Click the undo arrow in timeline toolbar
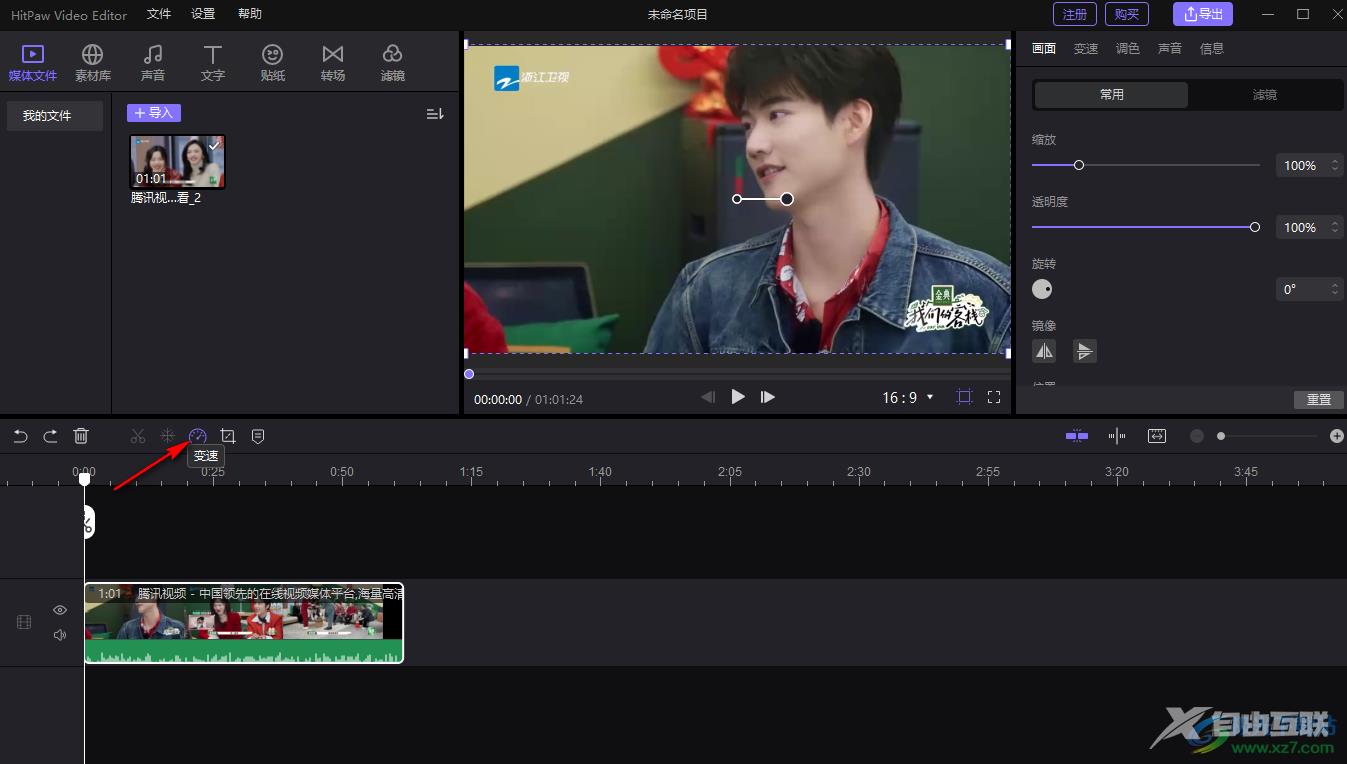The width and height of the screenshot is (1347, 764). 21,436
